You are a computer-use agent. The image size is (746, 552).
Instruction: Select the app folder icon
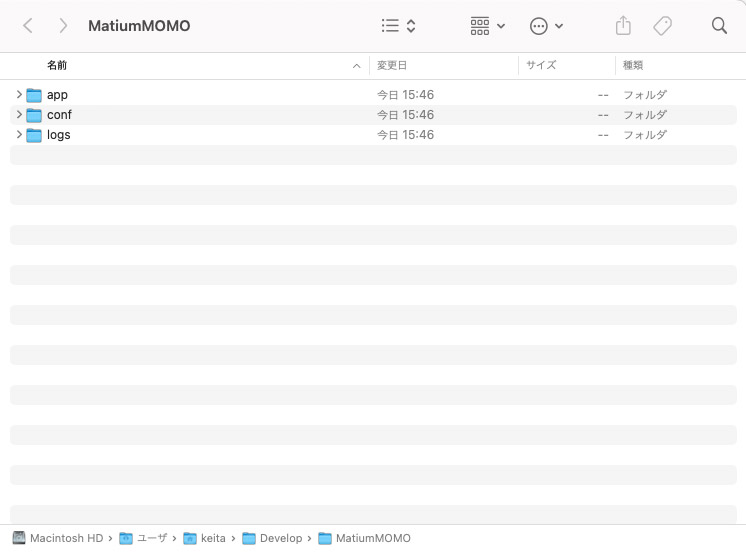35,95
